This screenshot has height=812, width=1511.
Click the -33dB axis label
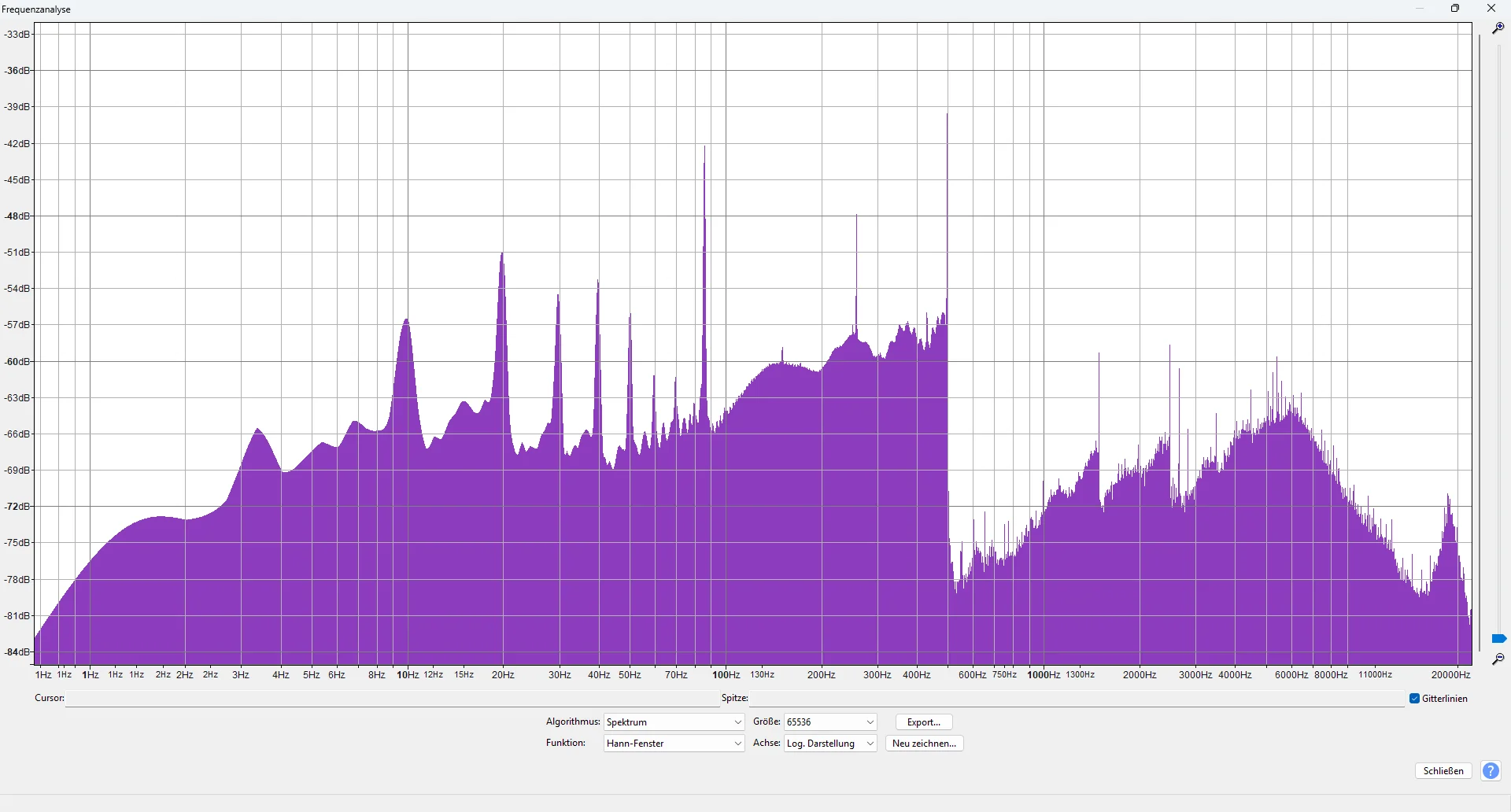[17, 35]
